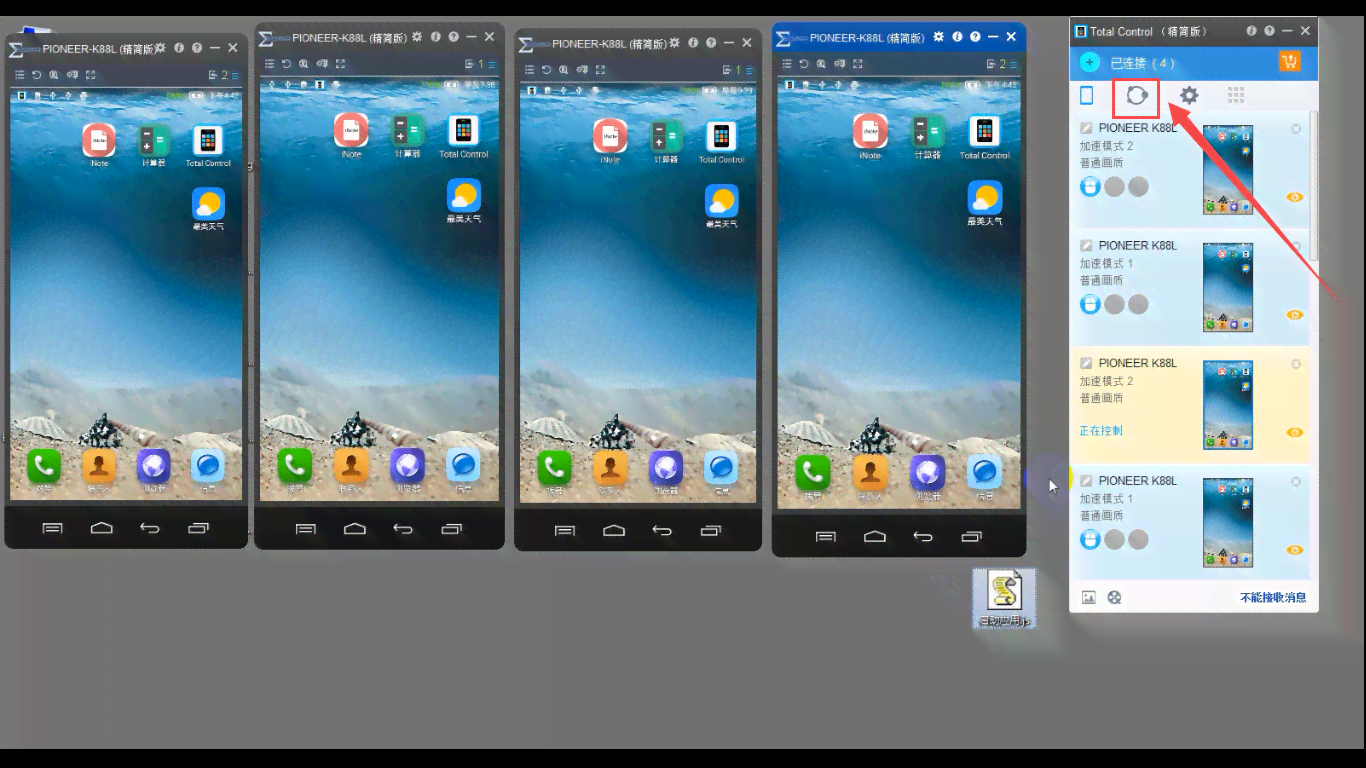The image size is (1366, 768).
Task: Select the thumbnail of the 正在控制 device
Action: tap(1228, 405)
